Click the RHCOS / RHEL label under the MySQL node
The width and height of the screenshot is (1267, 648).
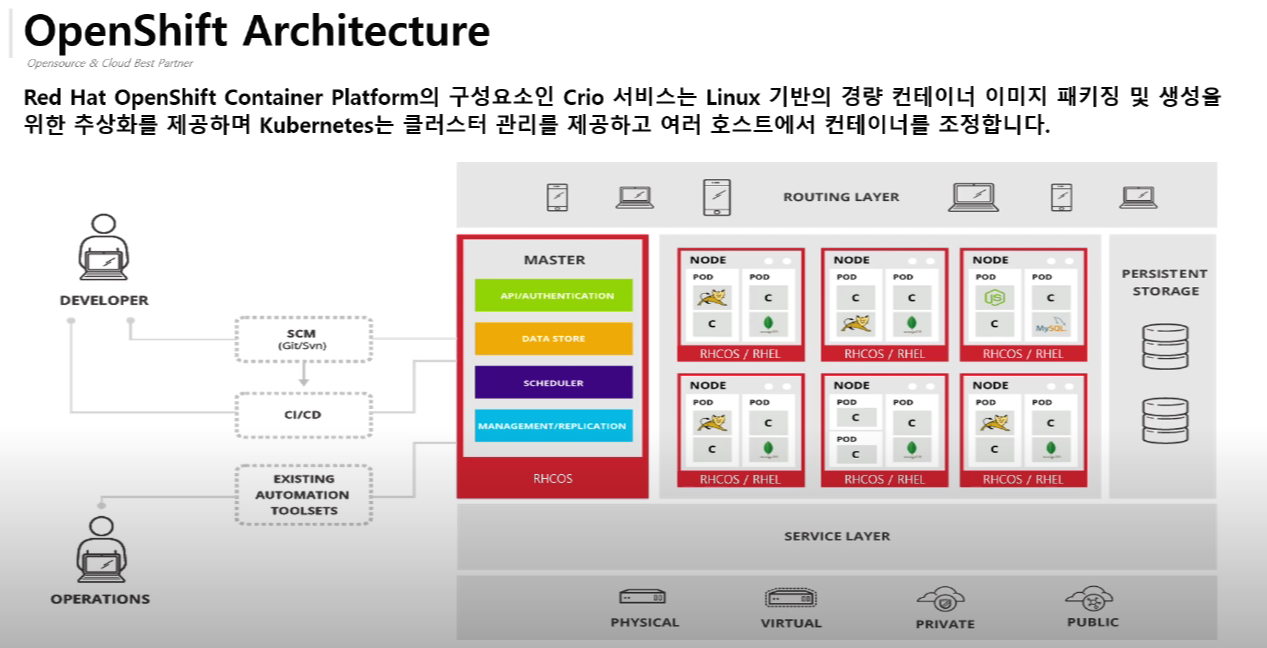1023,353
